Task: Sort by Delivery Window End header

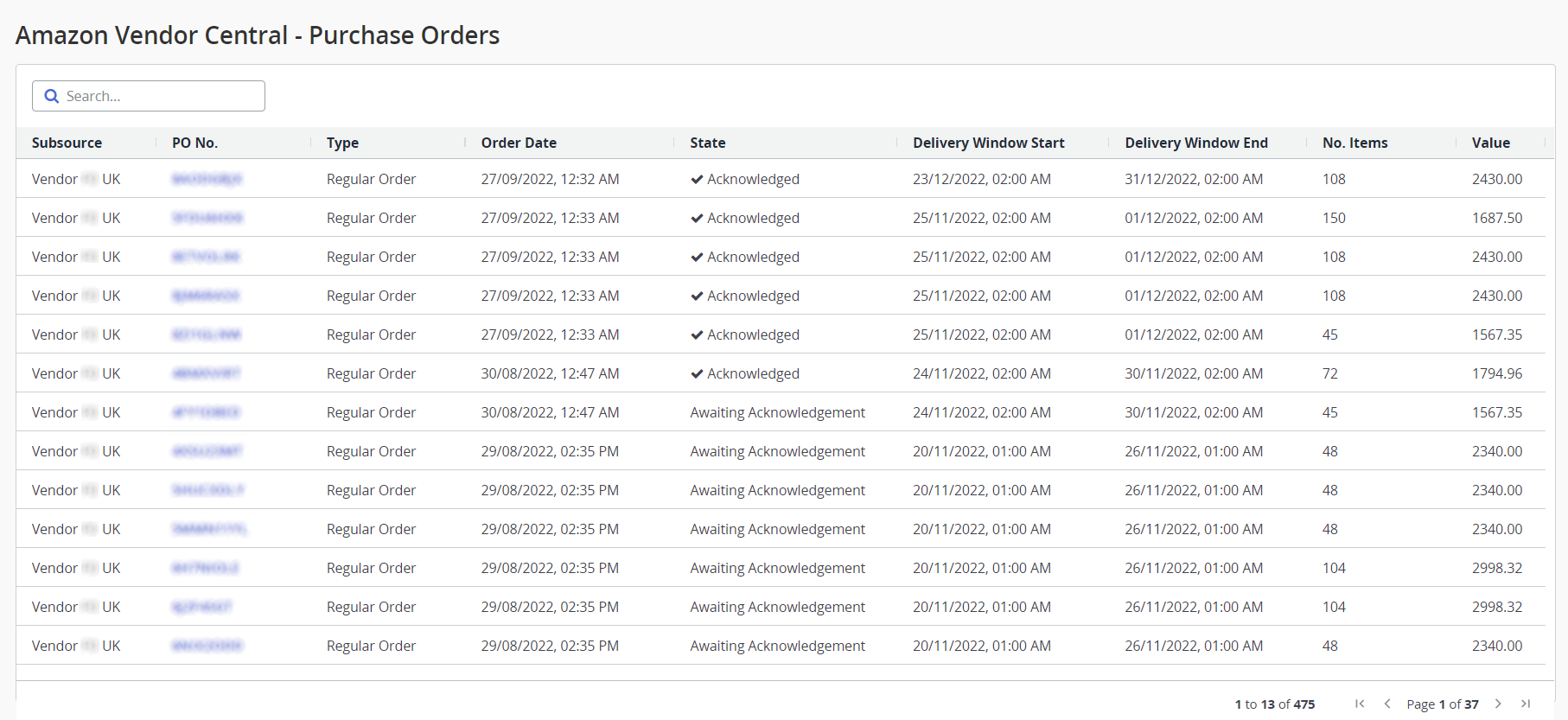Action: click(1195, 143)
